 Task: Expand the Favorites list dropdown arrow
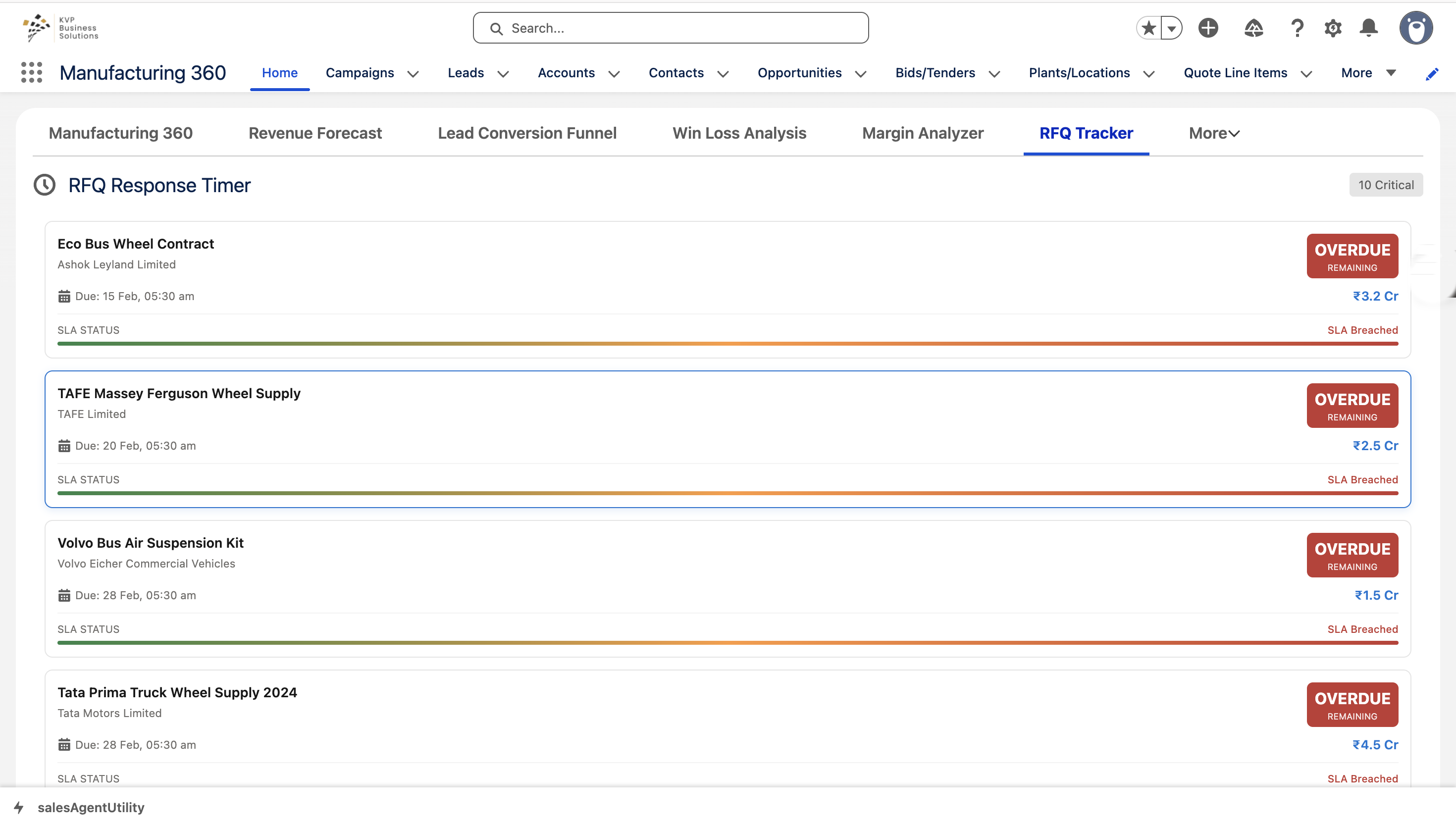point(1172,28)
